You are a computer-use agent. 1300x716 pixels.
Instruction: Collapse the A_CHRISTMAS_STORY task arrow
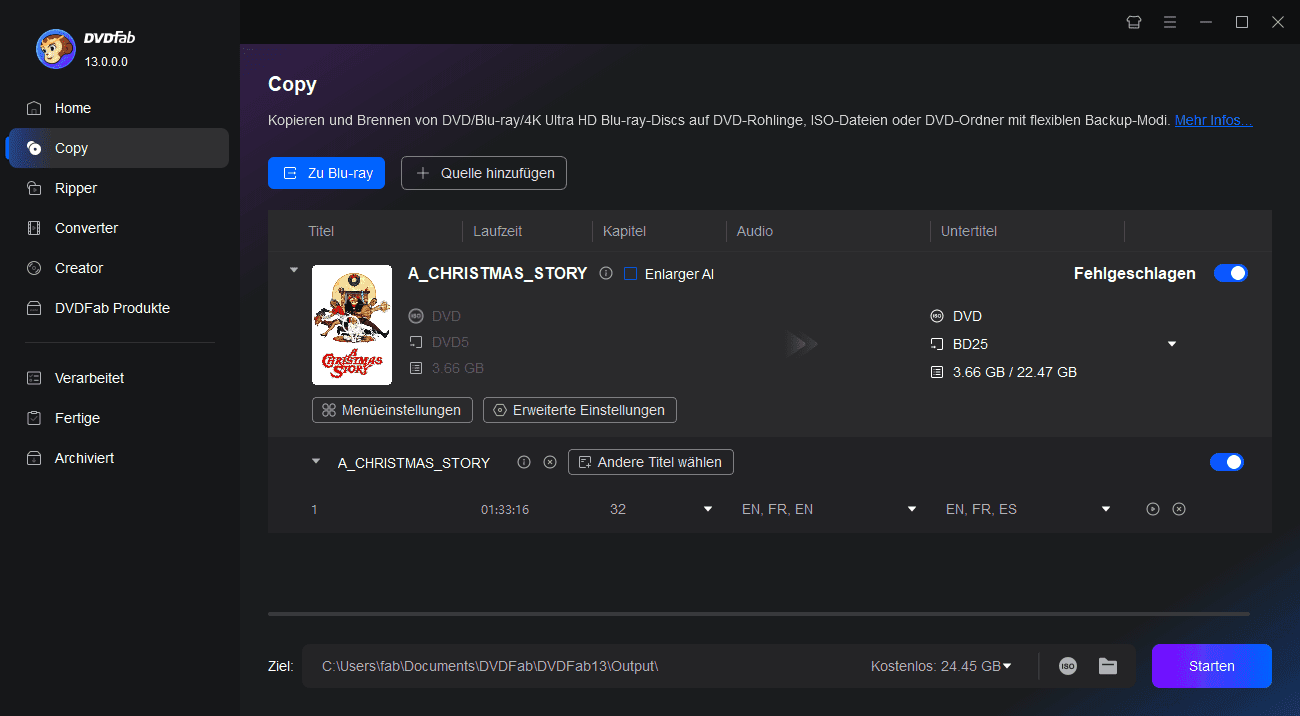pyautogui.click(x=293, y=270)
